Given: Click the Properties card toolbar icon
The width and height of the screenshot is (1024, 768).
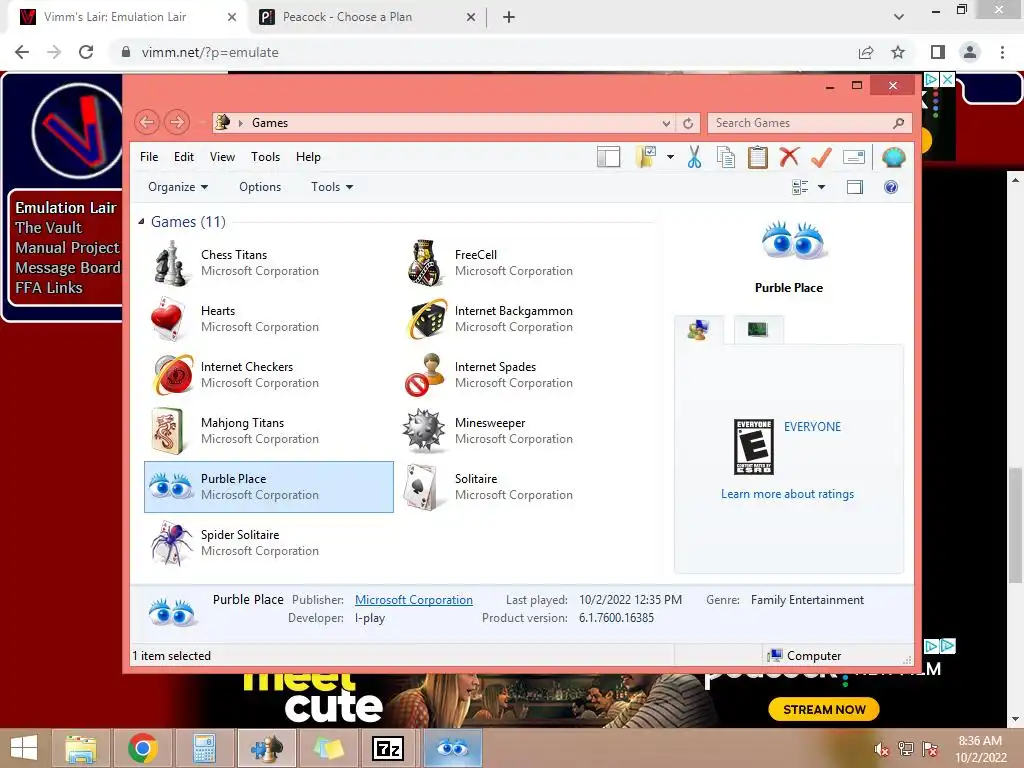Looking at the screenshot, I should pyautogui.click(x=854, y=157).
